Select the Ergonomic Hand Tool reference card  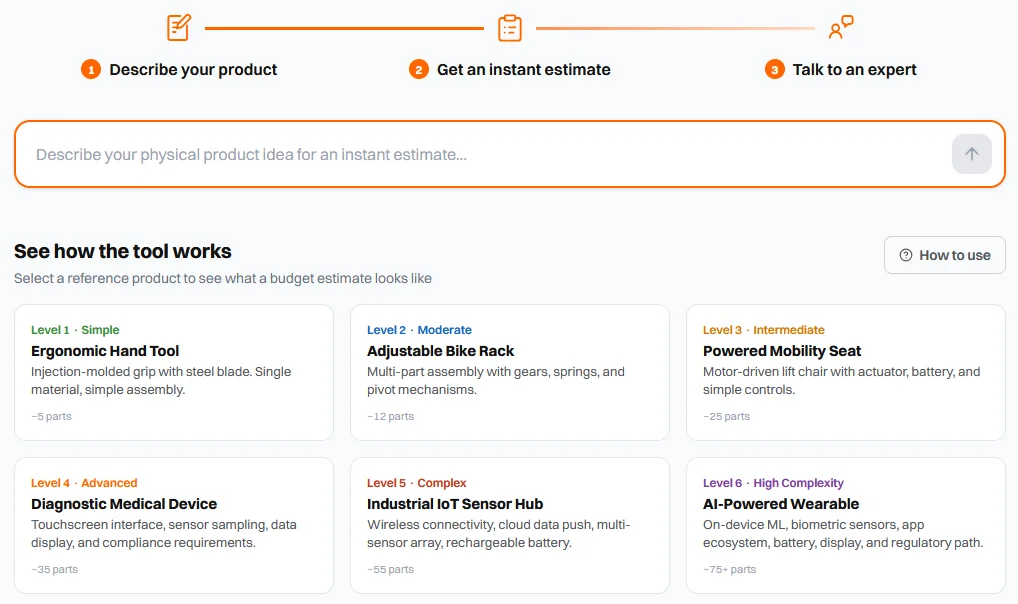174,372
